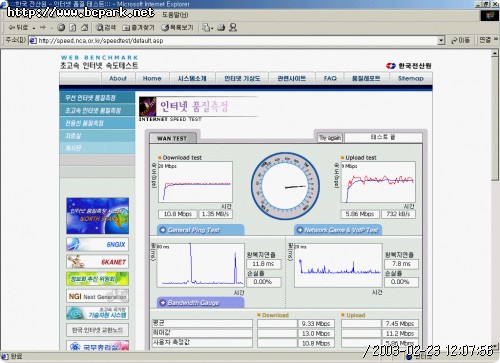
Task: Click the 13.0 Mbps maximum download value
Action: tap(316, 333)
